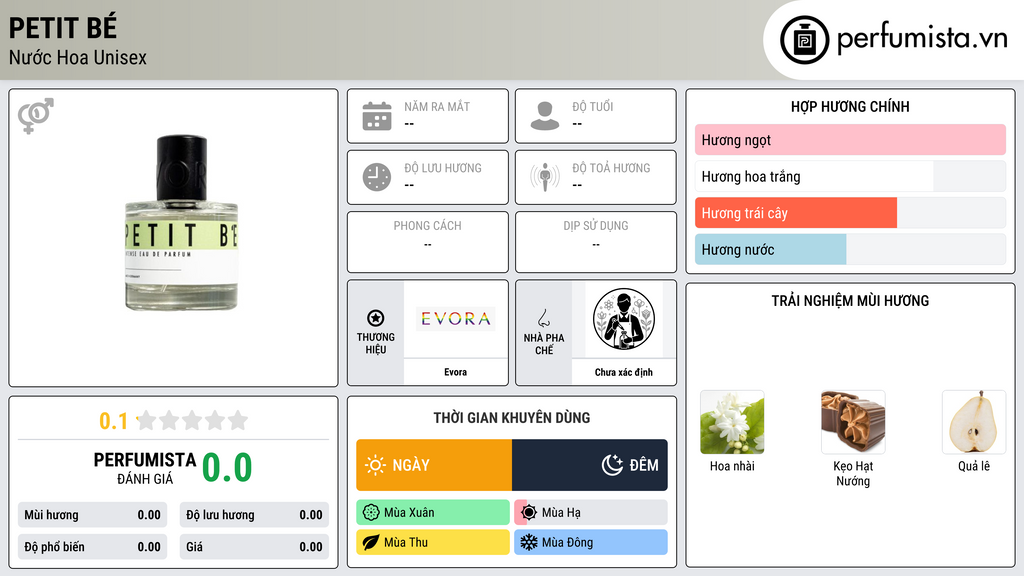Click the person icon beside Độ tuổi
1024x576 pixels.
click(x=545, y=116)
